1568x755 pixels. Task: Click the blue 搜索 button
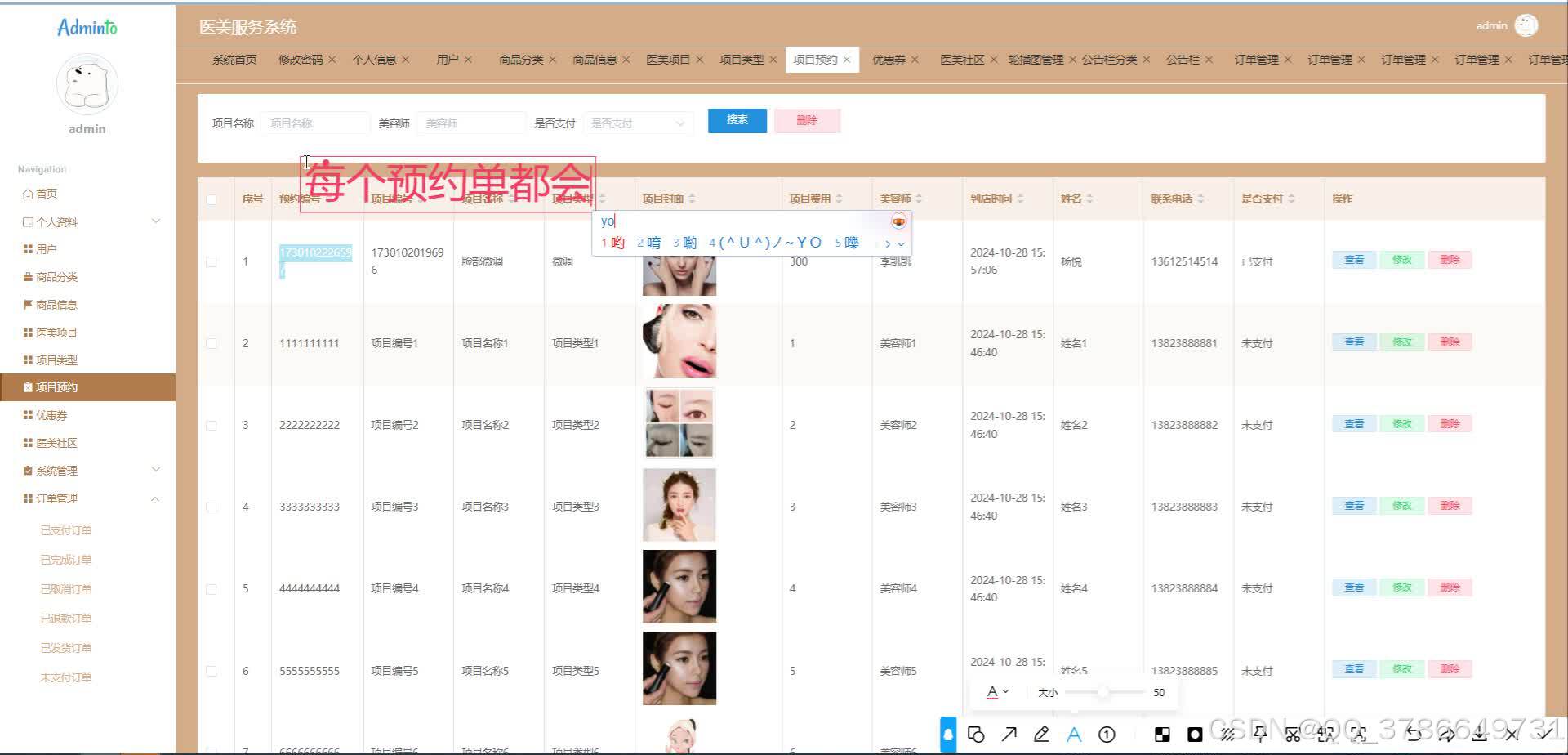click(737, 120)
